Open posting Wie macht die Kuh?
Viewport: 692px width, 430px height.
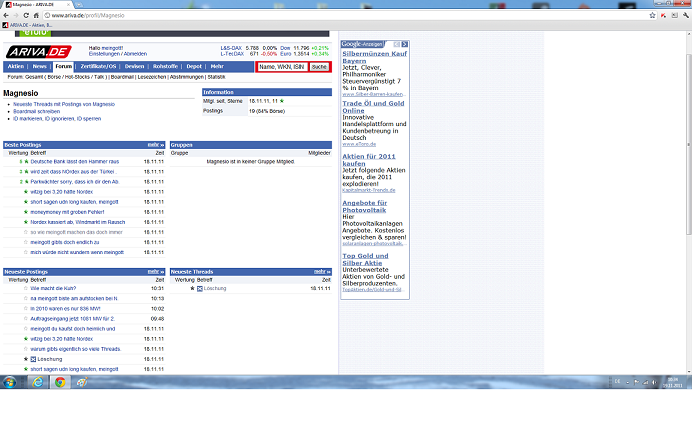[x=53, y=288]
